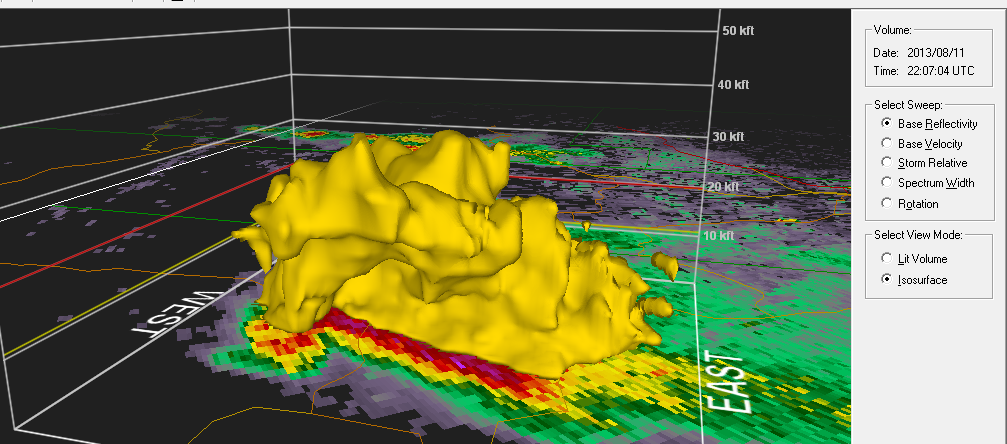Click the 10 kft altitude label

[x=717, y=236]
